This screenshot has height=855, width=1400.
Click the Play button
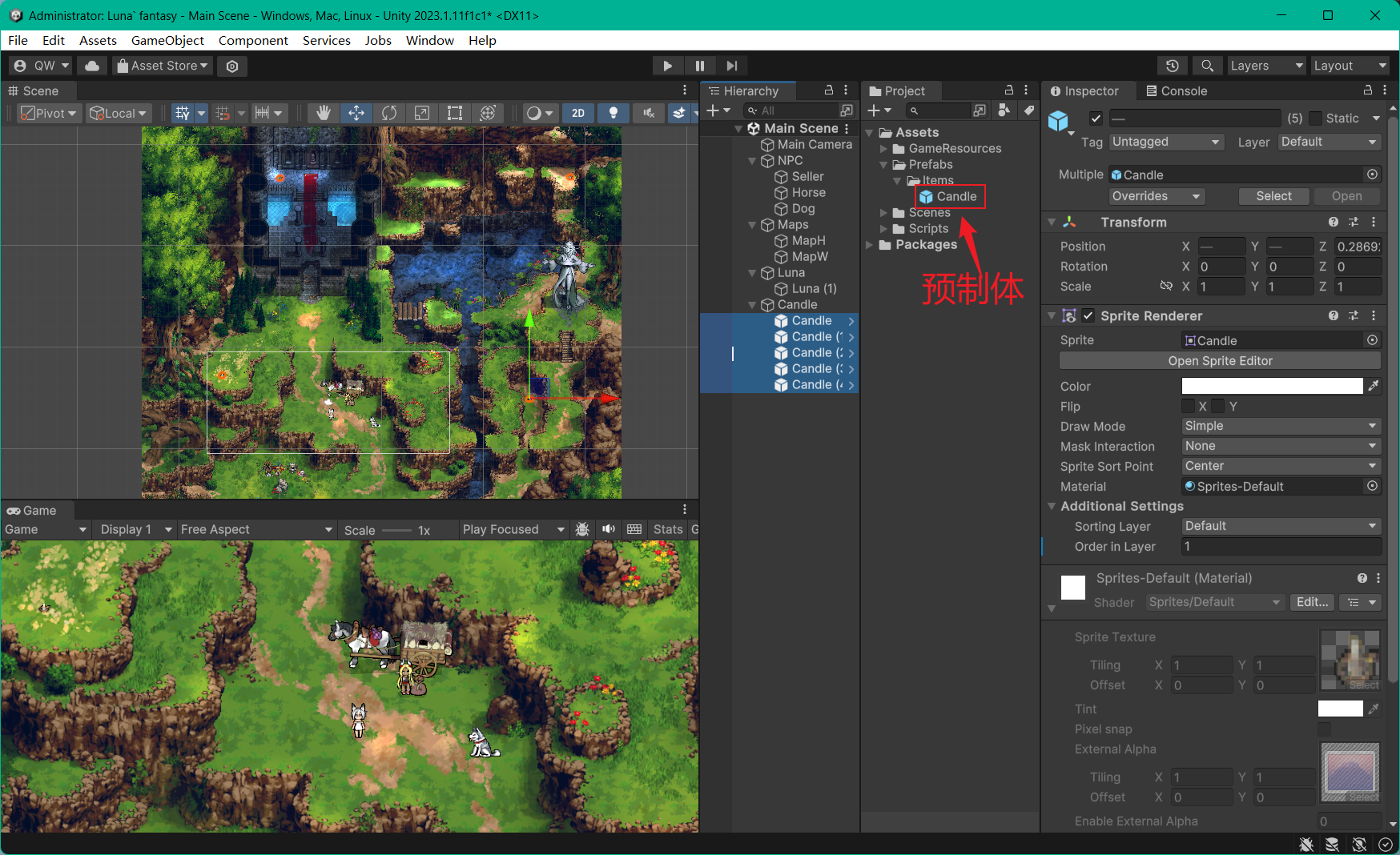(x=668, y=66)
